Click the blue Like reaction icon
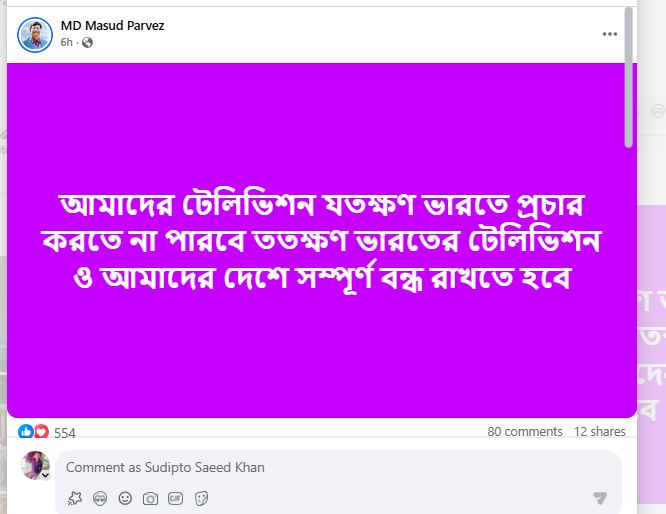Screen dimensions: 666x514 point(25,431)
